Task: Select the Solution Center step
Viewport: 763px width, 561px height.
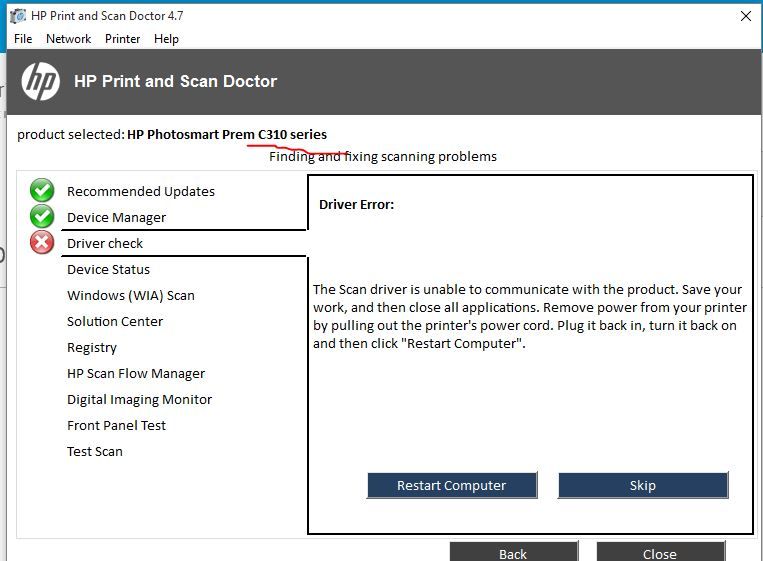Action: [115, 321]
